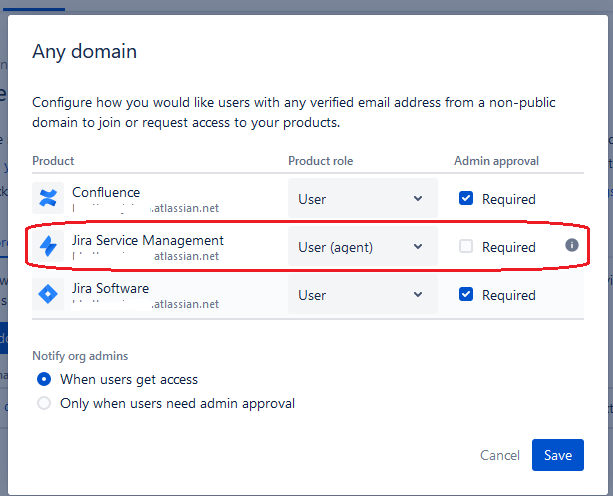The width and height of the screenshot is (613, 496).
Task: Select the 'When users get access' option
Action: pos(44,379)
